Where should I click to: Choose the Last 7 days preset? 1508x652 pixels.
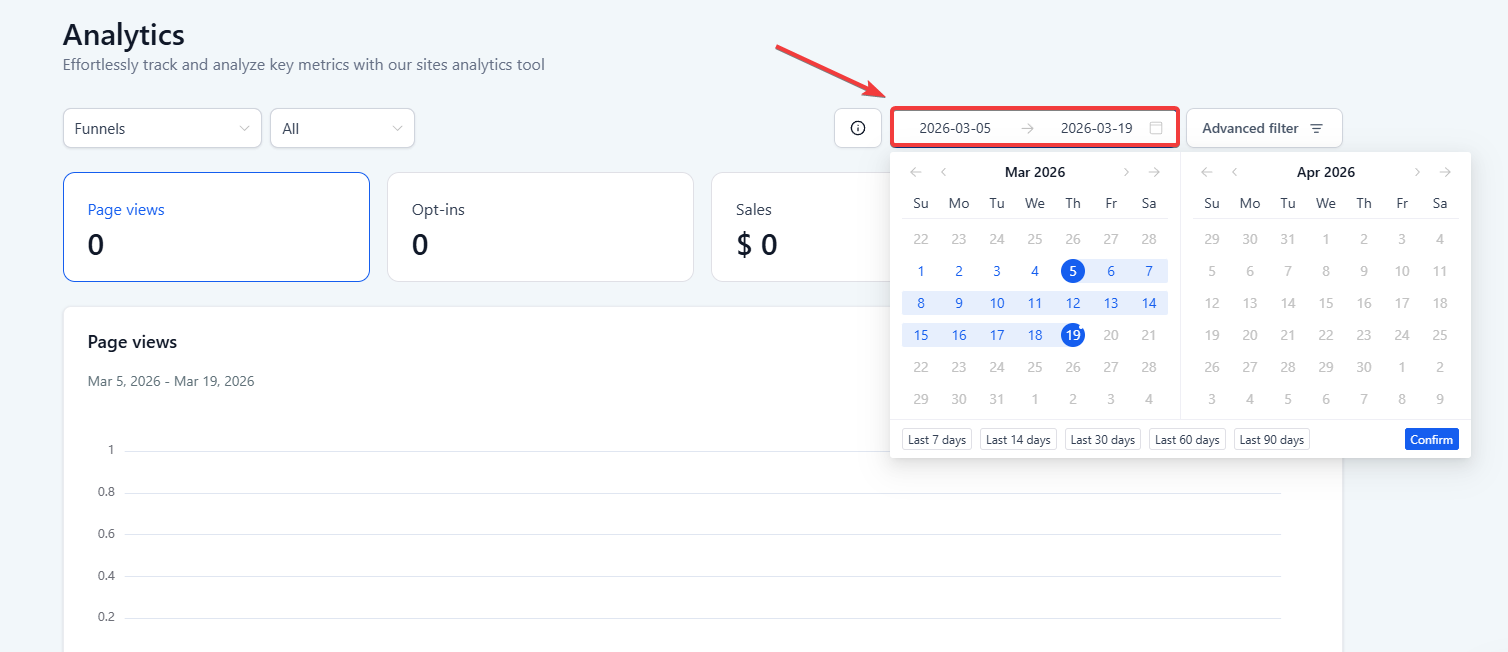click(x=937, y=440)
